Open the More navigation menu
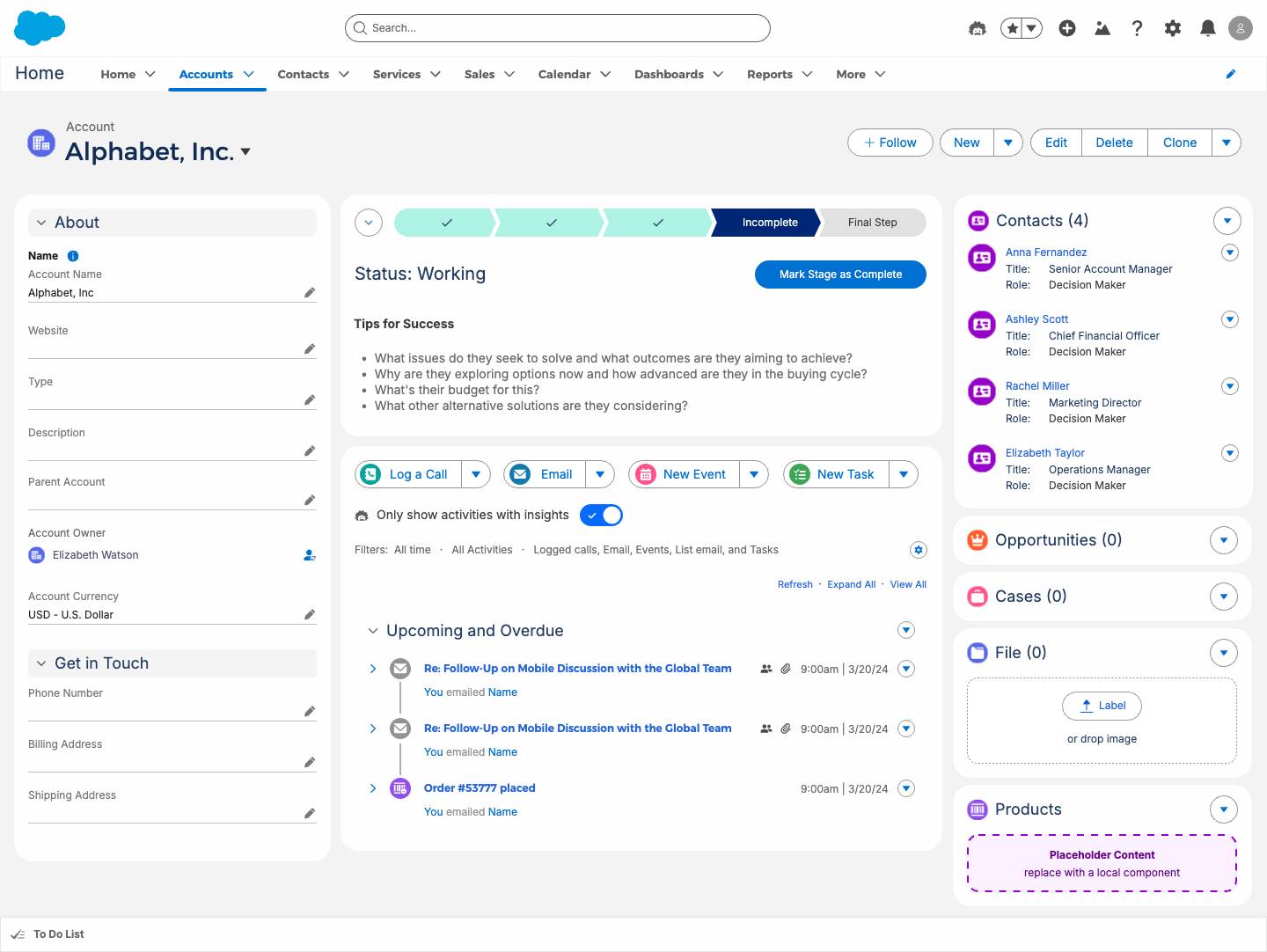The image size is (1267, 952). (861, 75)
